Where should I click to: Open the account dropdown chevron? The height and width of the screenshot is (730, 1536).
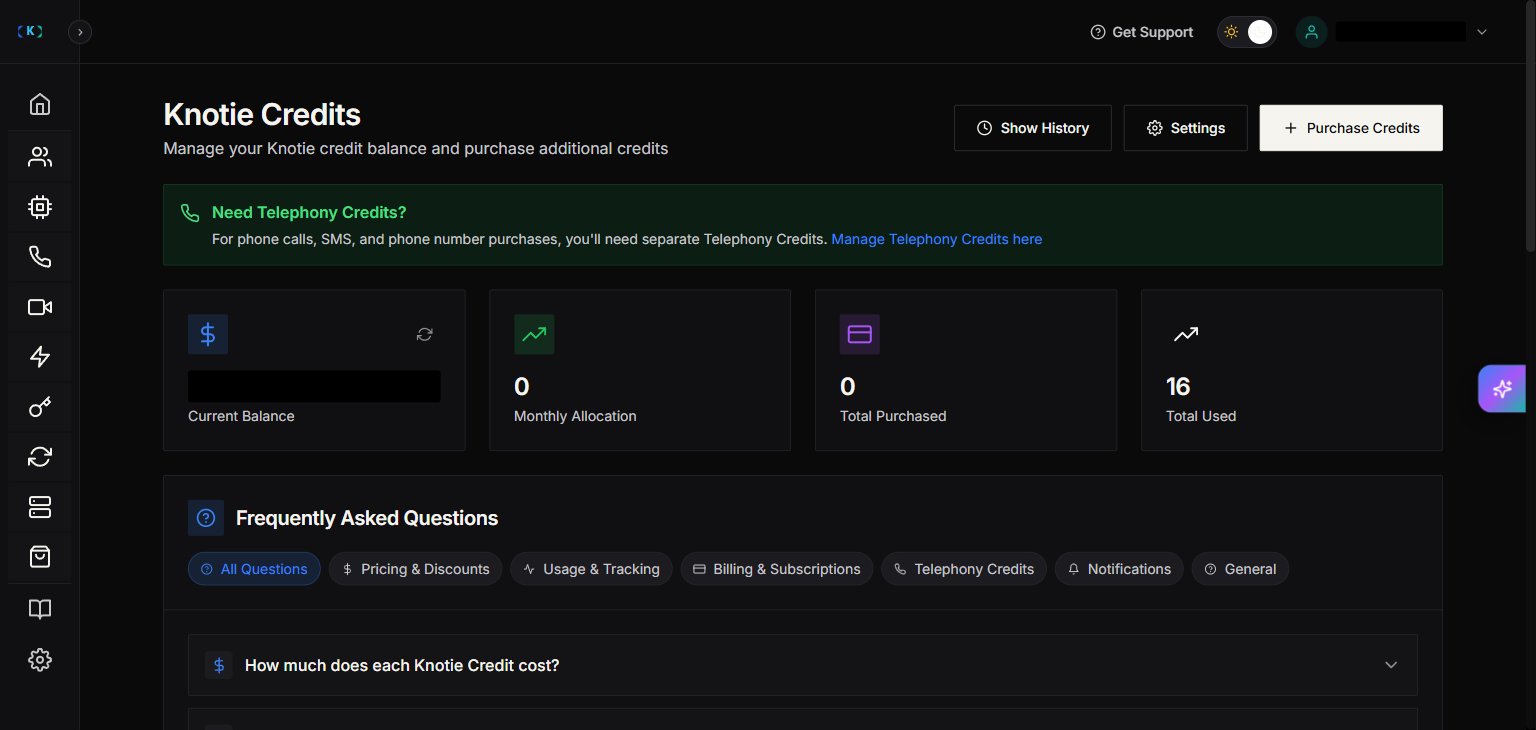click(x=1482, y=32)
